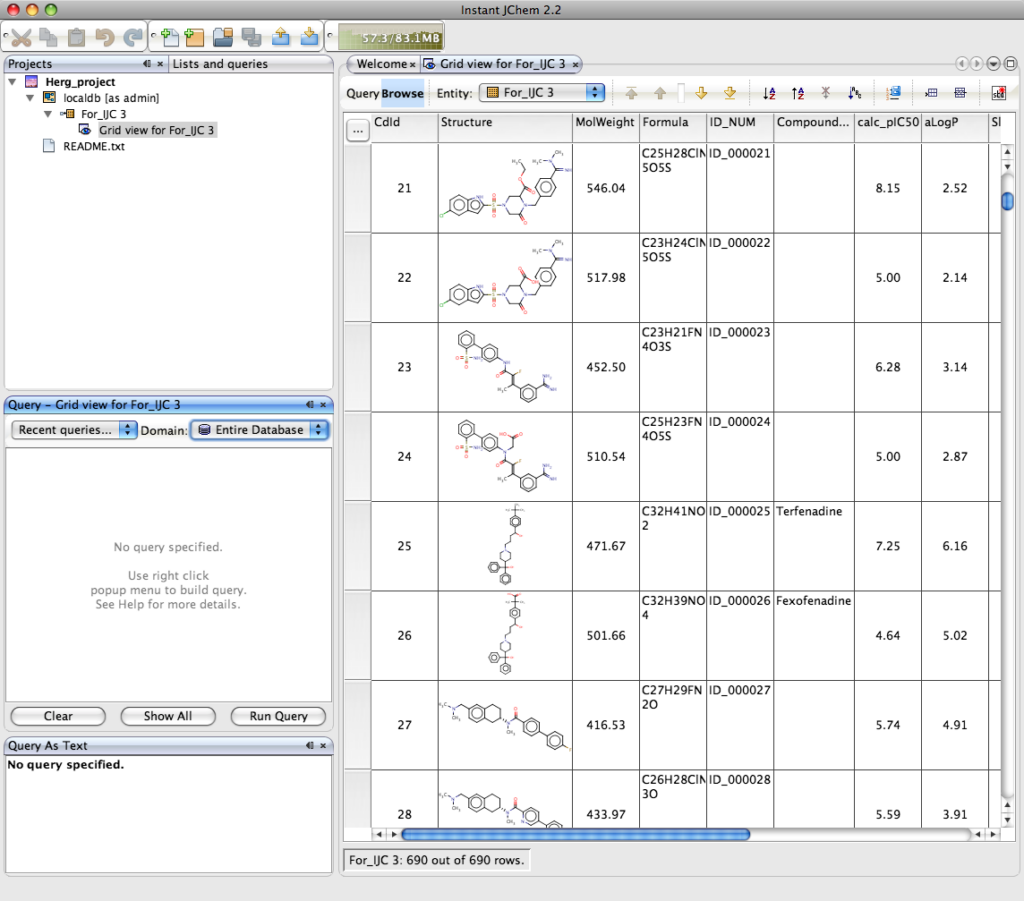Open the Entity dropdown showing For_IJC 3

tap(541, 92)
